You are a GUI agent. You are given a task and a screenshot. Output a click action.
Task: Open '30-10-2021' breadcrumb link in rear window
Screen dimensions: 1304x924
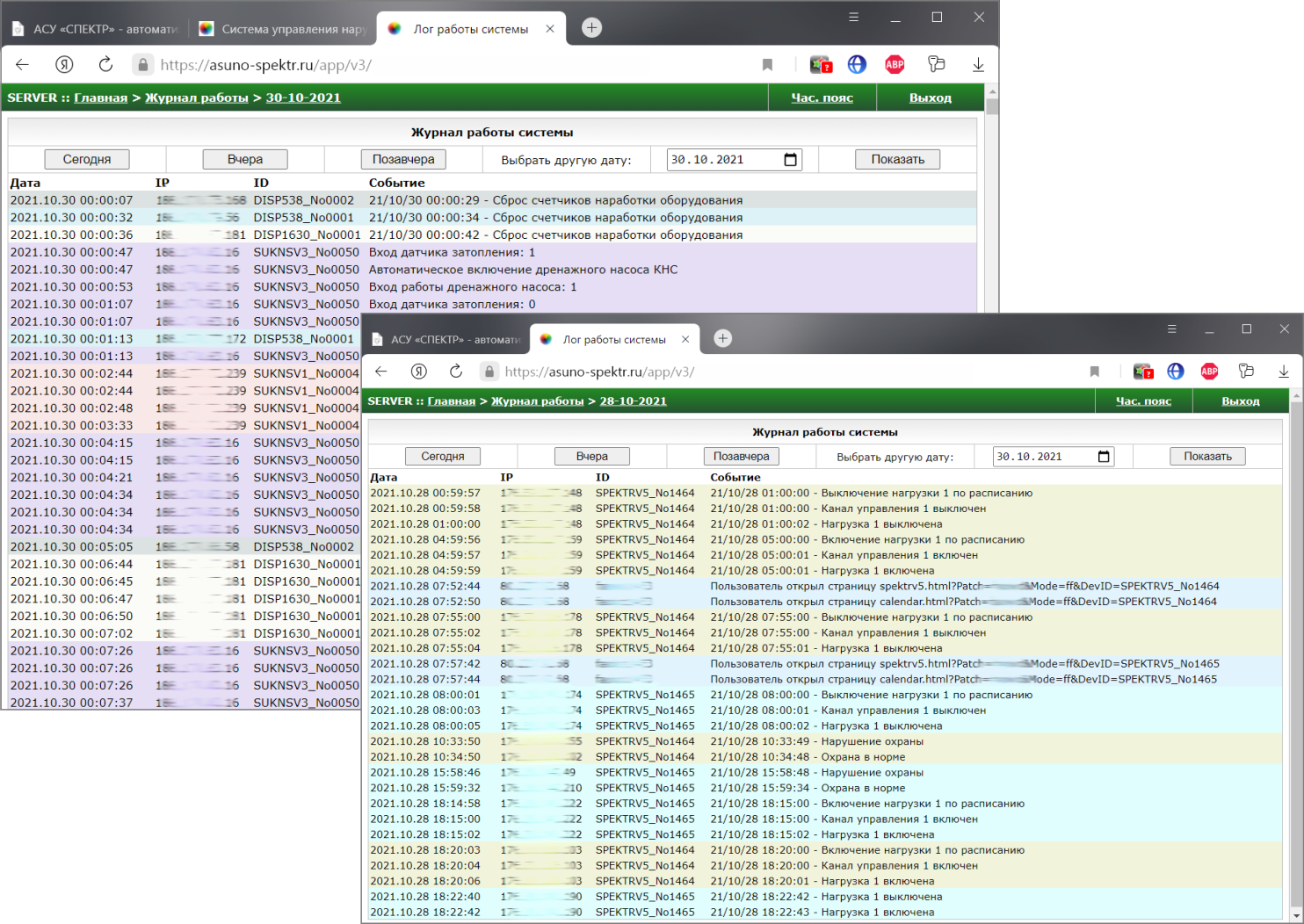click(303, 97)
